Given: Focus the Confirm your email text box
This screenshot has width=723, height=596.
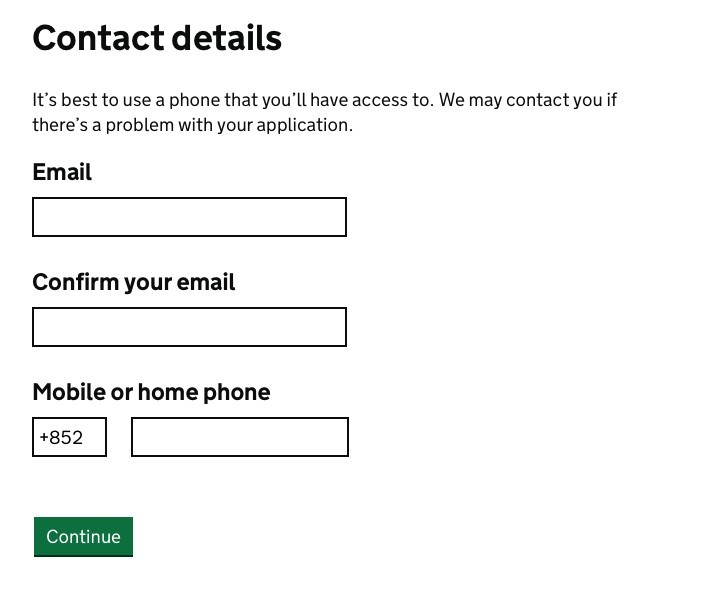Looking at the screenshot, I should click(x=189, y=327).
